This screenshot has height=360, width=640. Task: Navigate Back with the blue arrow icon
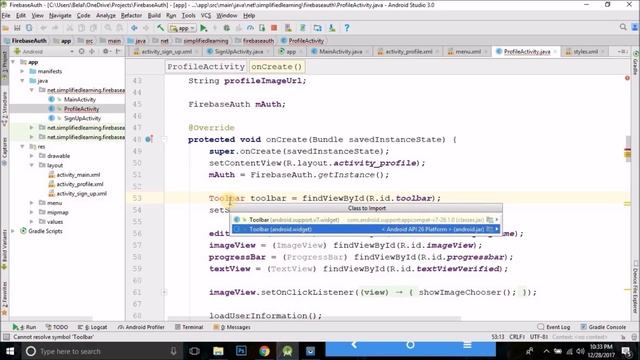click(x=134, y=28)
